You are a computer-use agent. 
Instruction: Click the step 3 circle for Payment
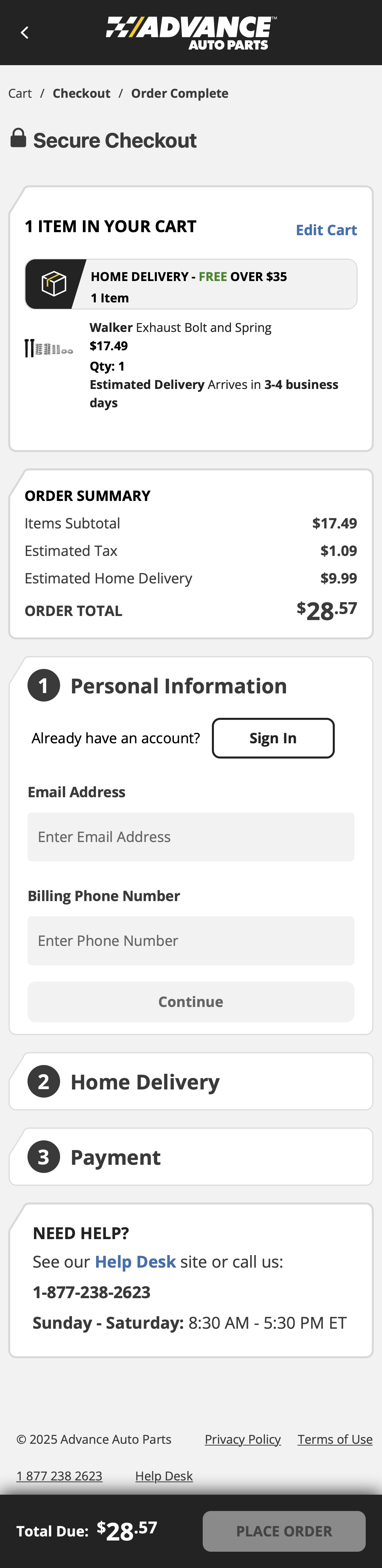point(44,1157)
